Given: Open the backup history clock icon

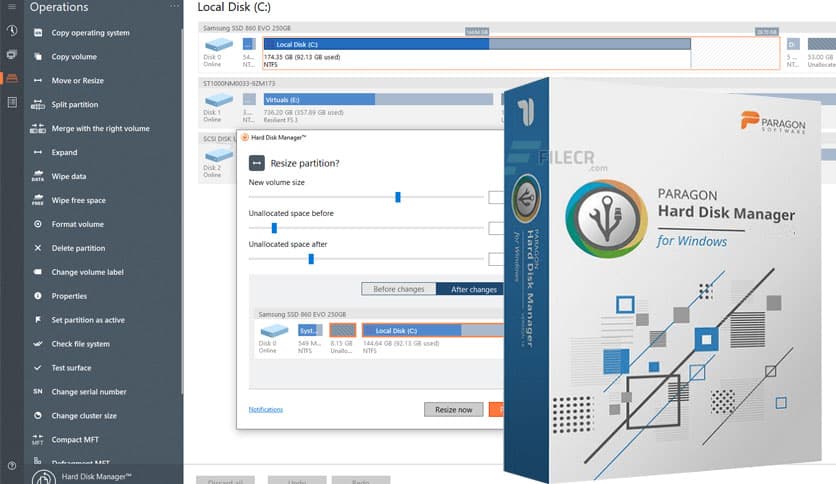Looking at the screenshot, I should (x=12, y=30).
